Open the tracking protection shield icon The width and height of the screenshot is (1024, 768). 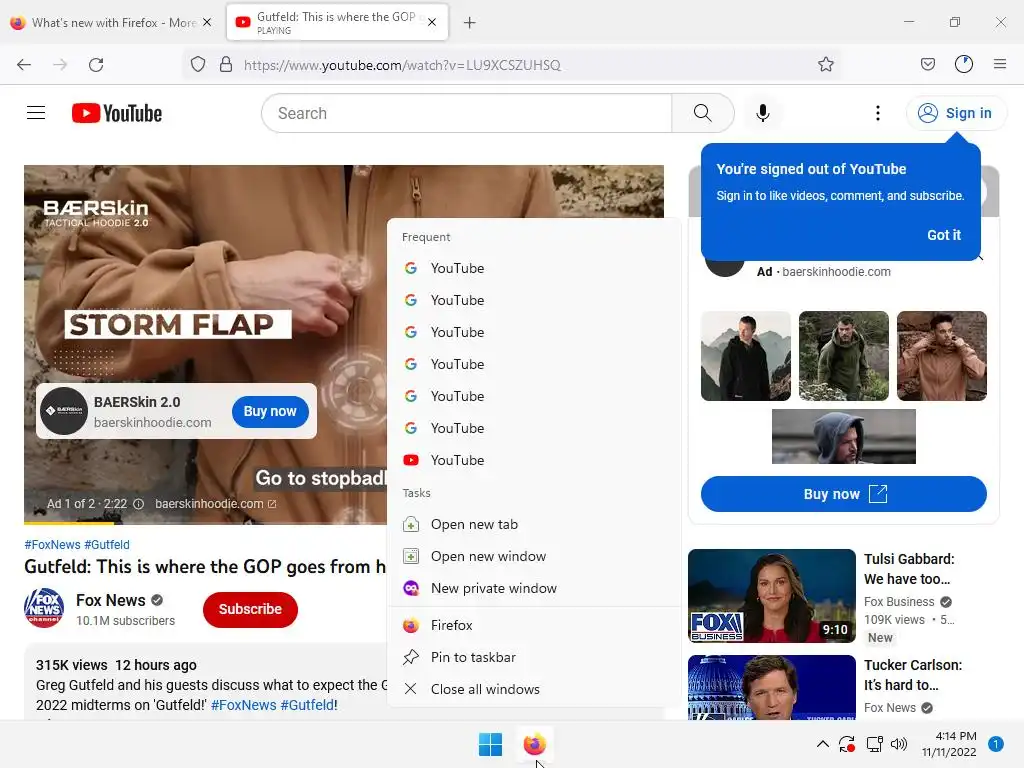click(x=198, y=65)
